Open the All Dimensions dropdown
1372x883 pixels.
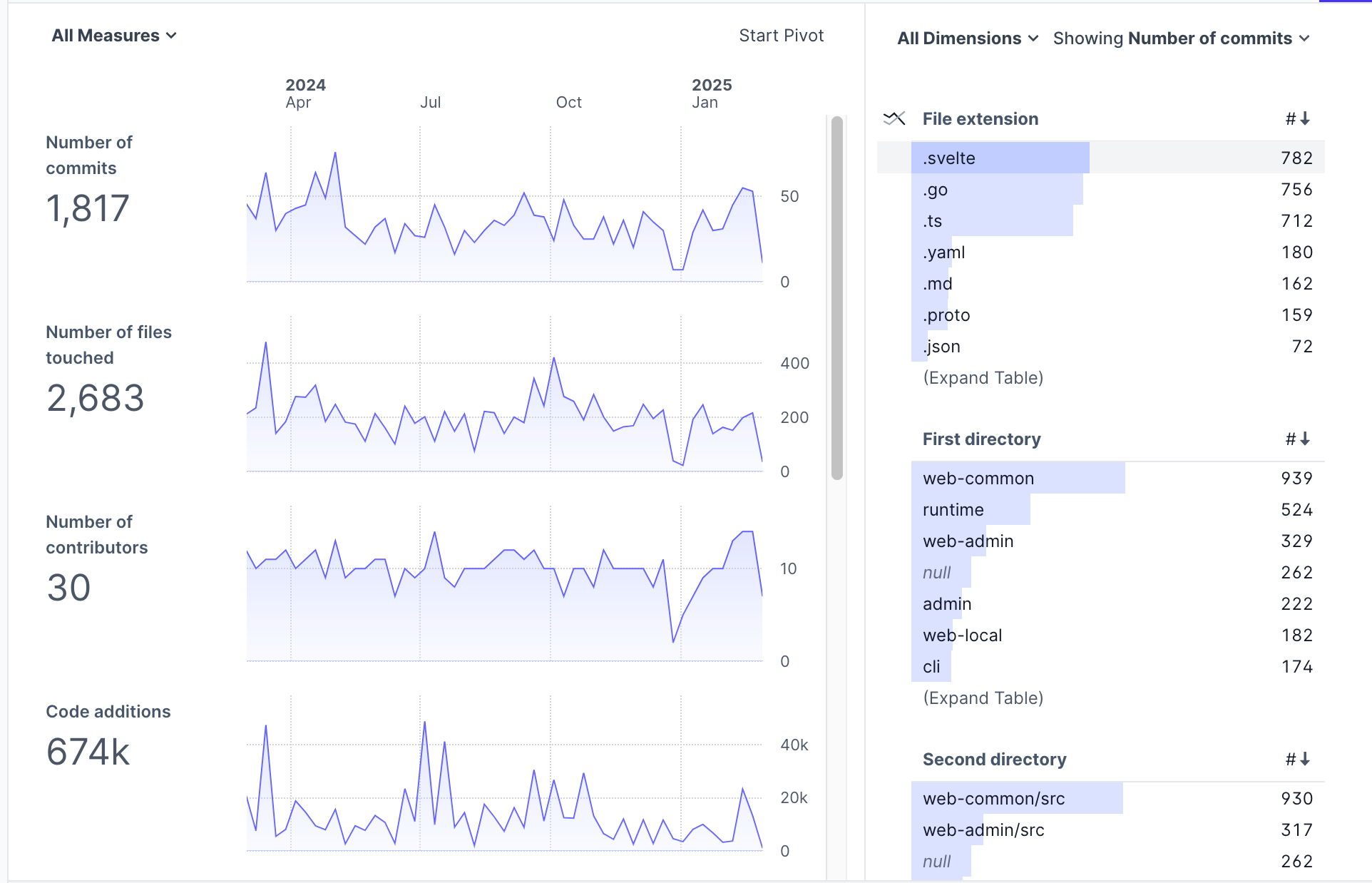coord(967,39)
